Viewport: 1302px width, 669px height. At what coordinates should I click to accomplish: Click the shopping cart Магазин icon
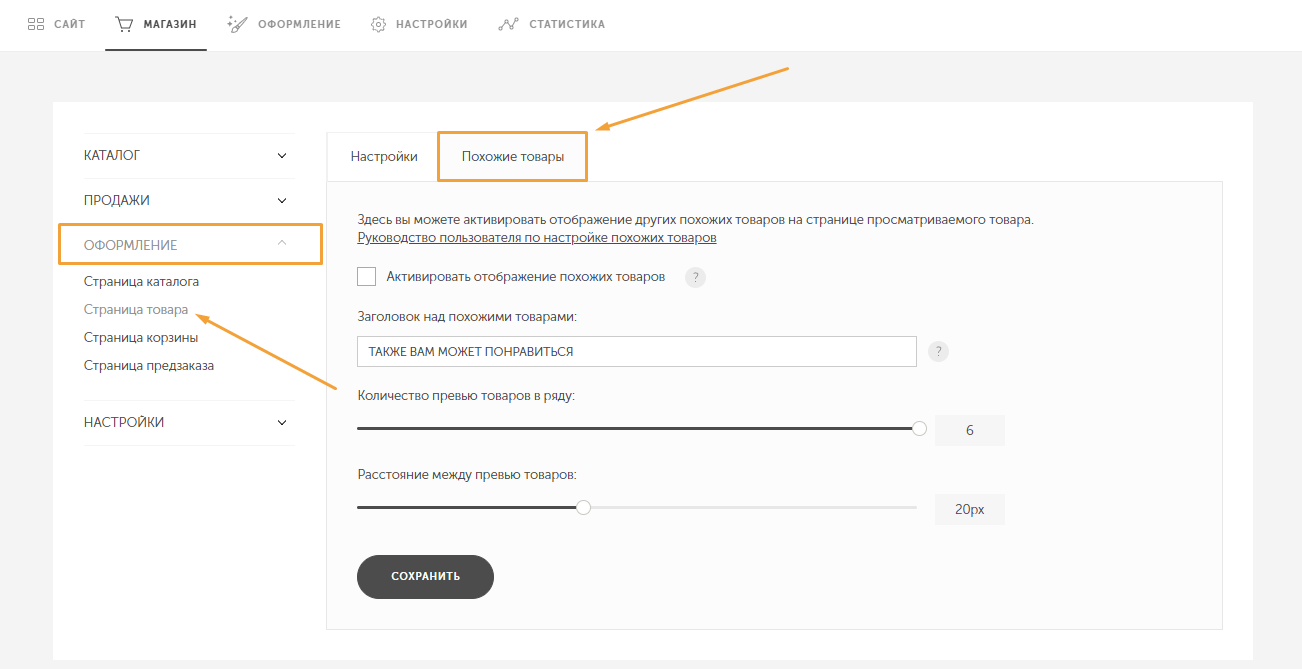tap(124, 24)
